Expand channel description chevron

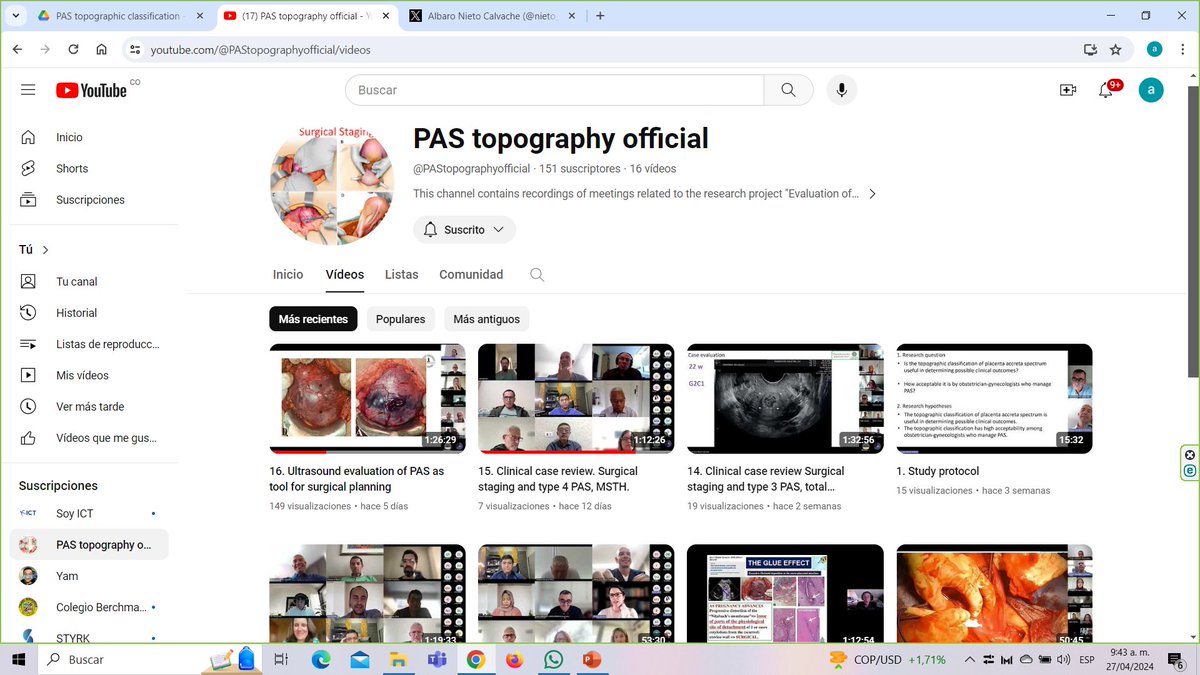point(872,194)
